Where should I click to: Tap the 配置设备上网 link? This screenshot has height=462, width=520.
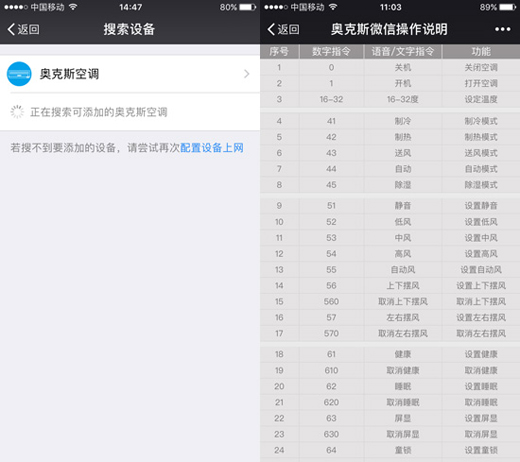click(x=212, y=148)
